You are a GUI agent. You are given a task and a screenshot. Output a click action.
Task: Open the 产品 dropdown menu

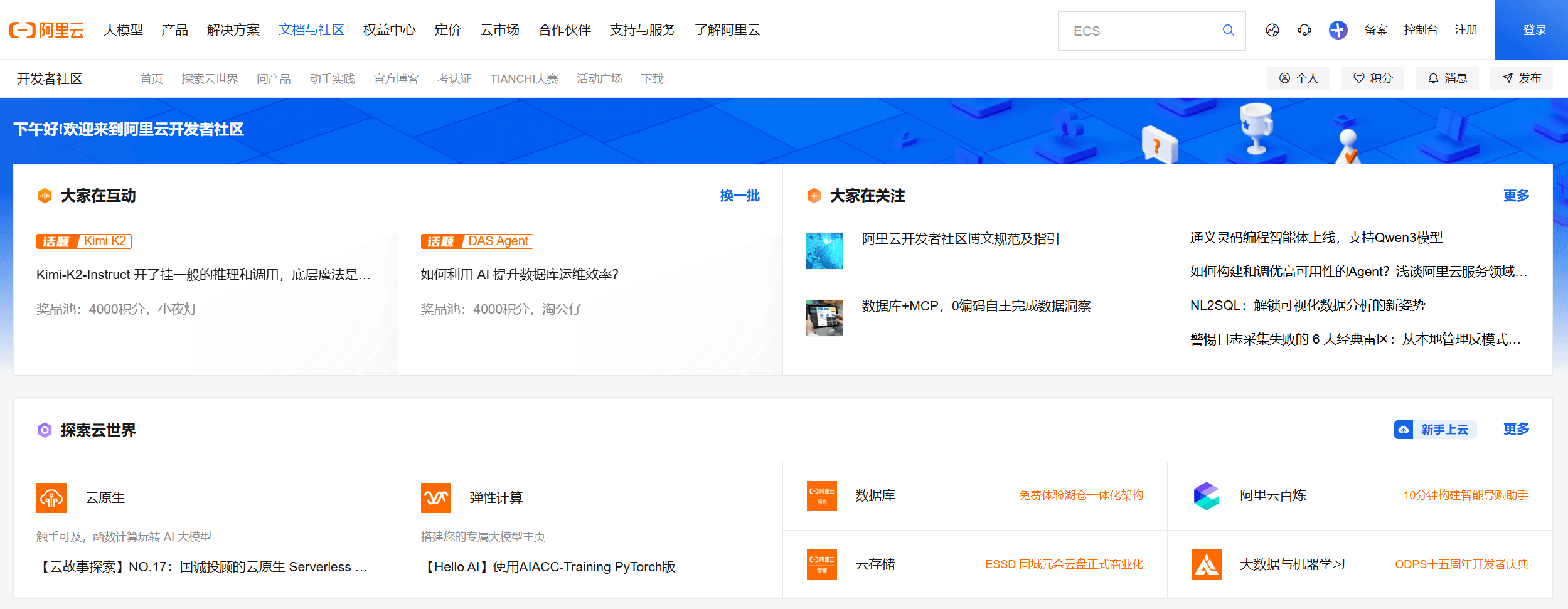[174, 30]
